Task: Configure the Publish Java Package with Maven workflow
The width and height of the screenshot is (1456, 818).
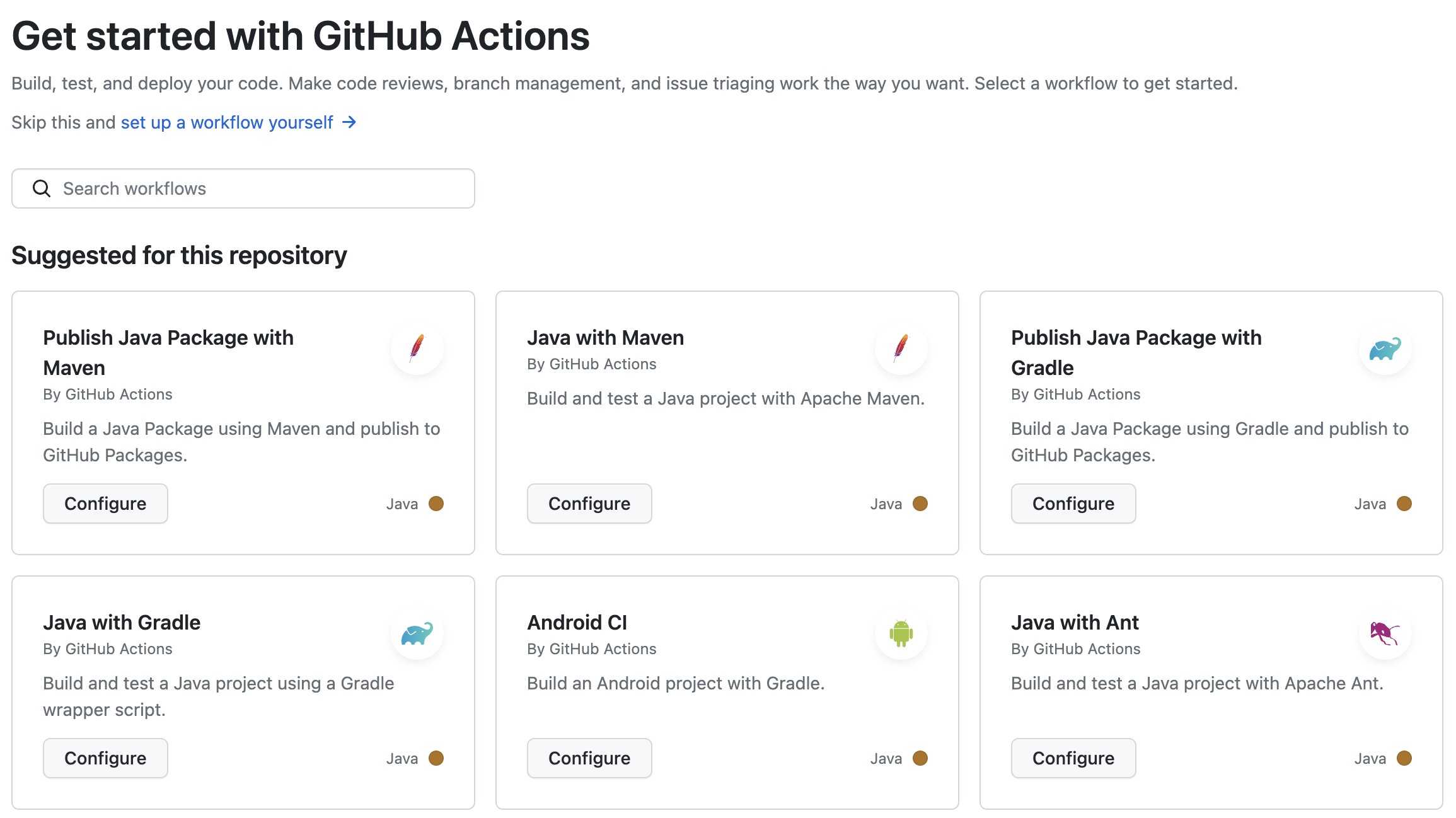Action: 105,503
